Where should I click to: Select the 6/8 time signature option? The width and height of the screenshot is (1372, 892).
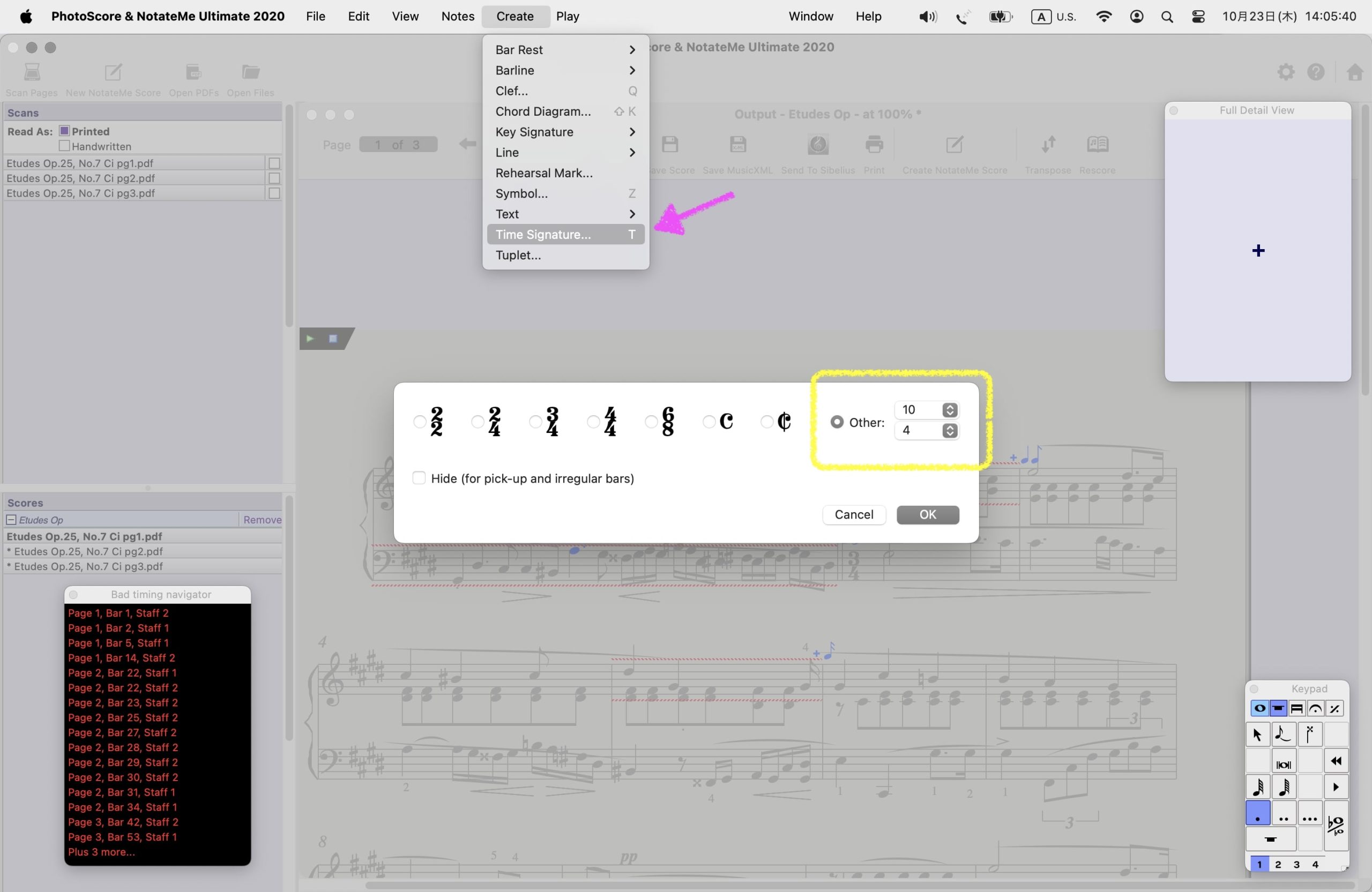point(651,422)
